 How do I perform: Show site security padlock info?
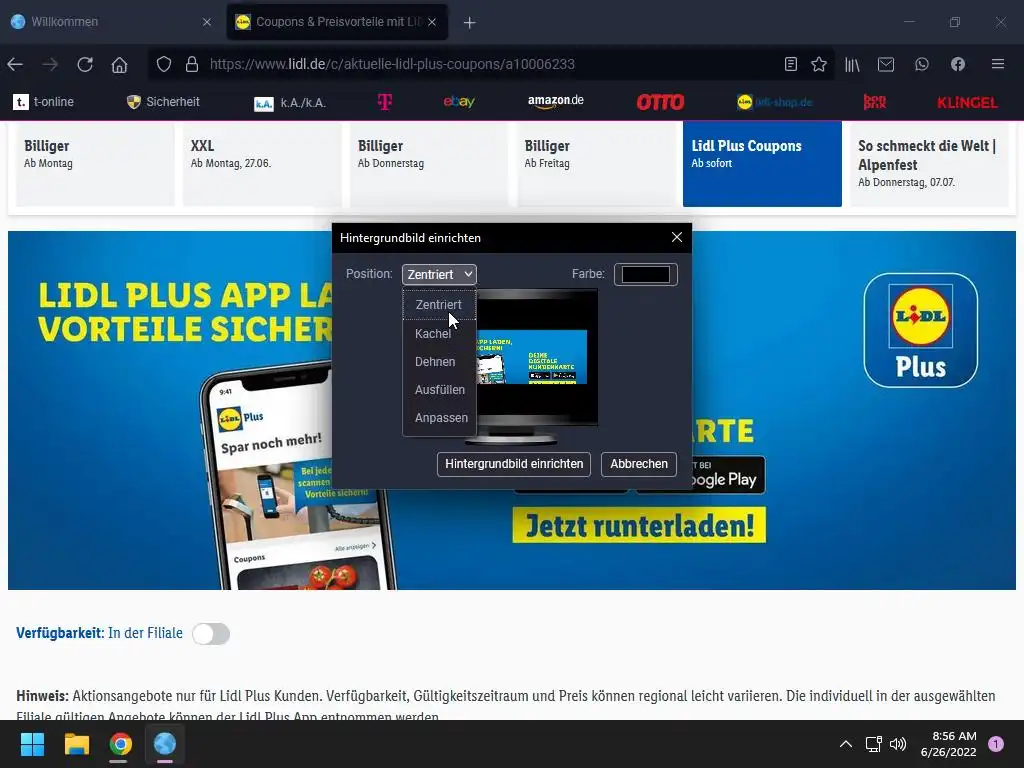coord(191,64)
